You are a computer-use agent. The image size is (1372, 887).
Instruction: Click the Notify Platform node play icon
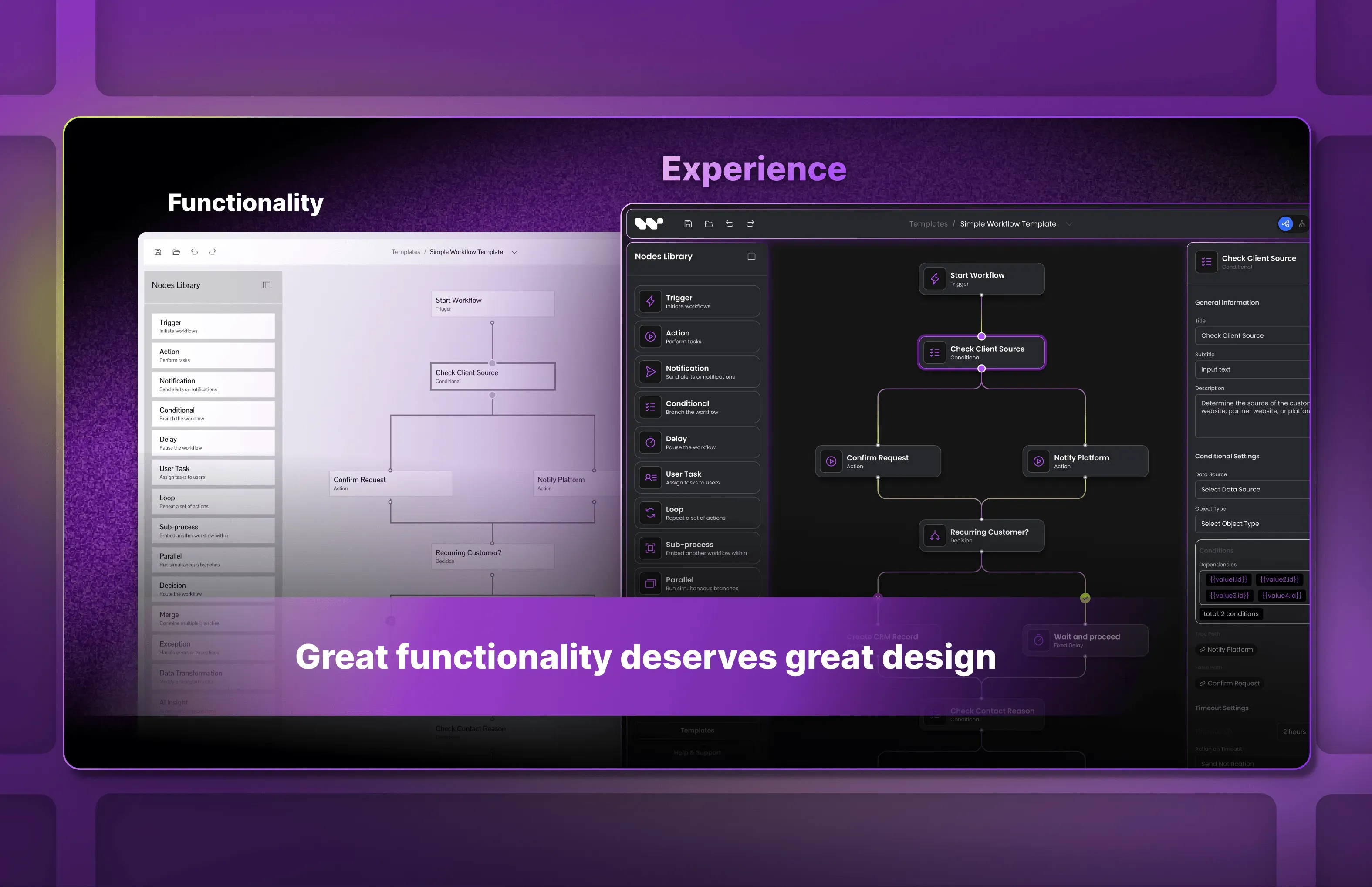(1039, 461)
